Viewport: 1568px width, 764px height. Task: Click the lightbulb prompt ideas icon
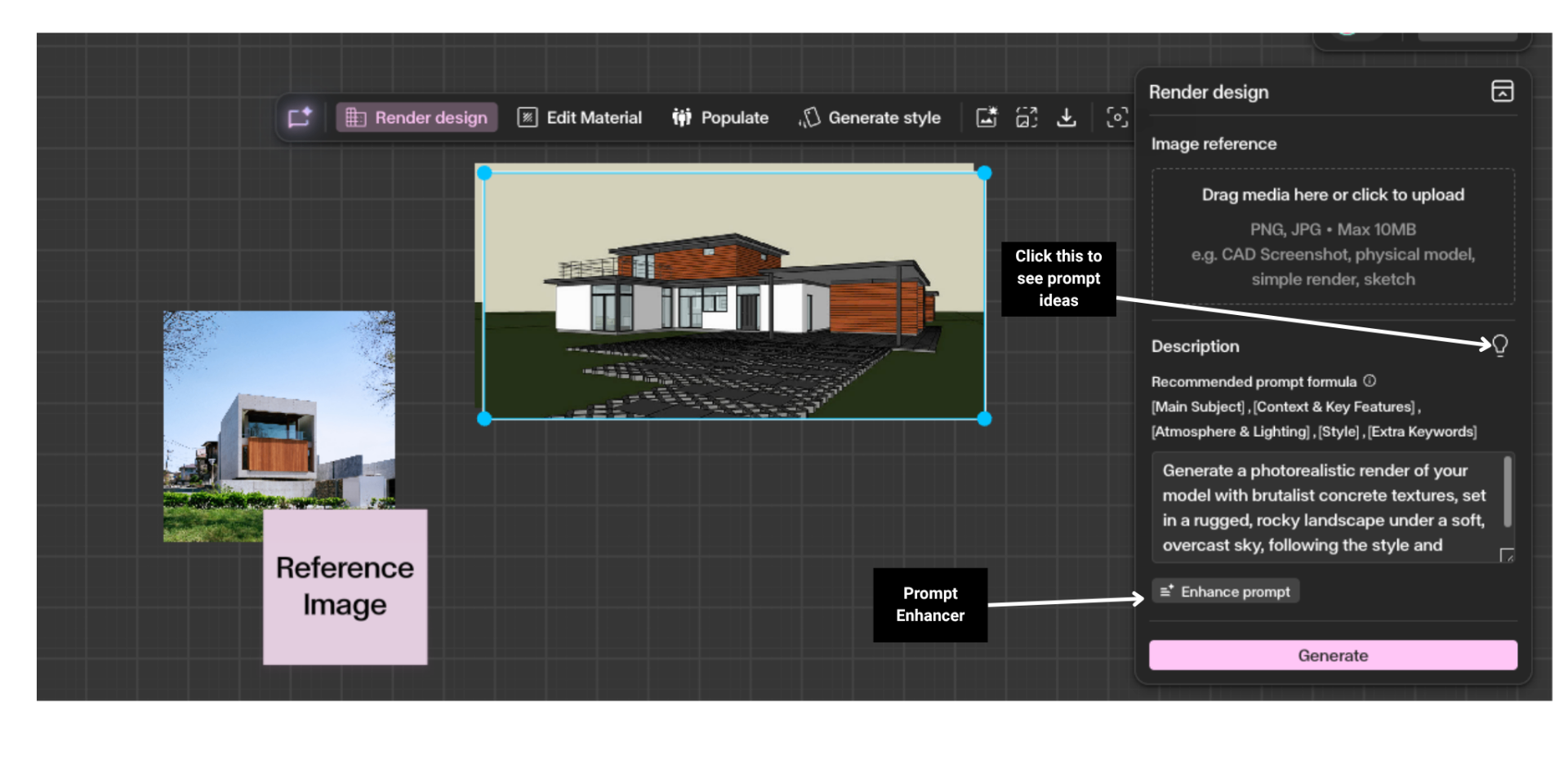[x=1500, y=345]
